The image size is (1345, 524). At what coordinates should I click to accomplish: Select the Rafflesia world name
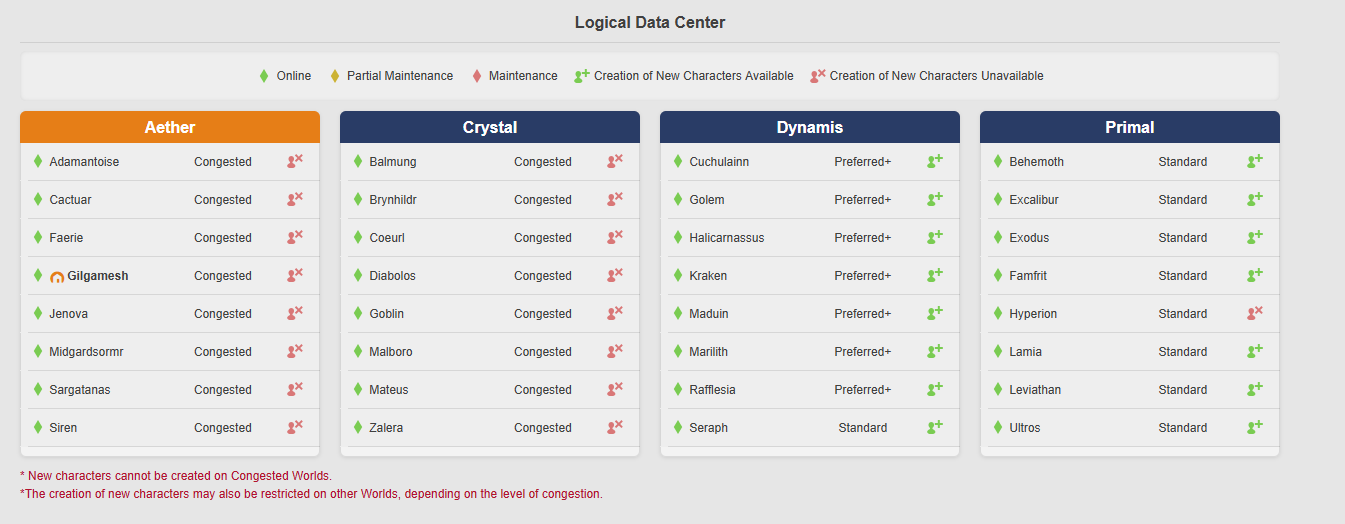click(x=712, y=390)
